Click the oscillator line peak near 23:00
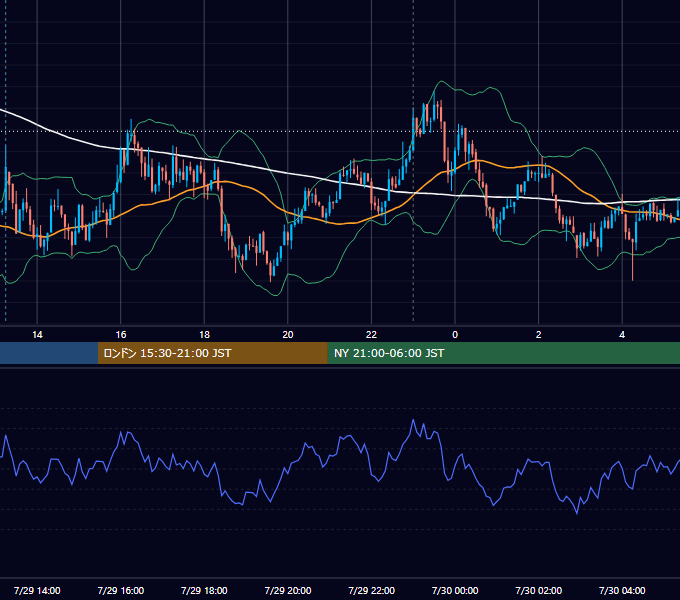Viewport: 680px width, 600px height. [413, 420]
